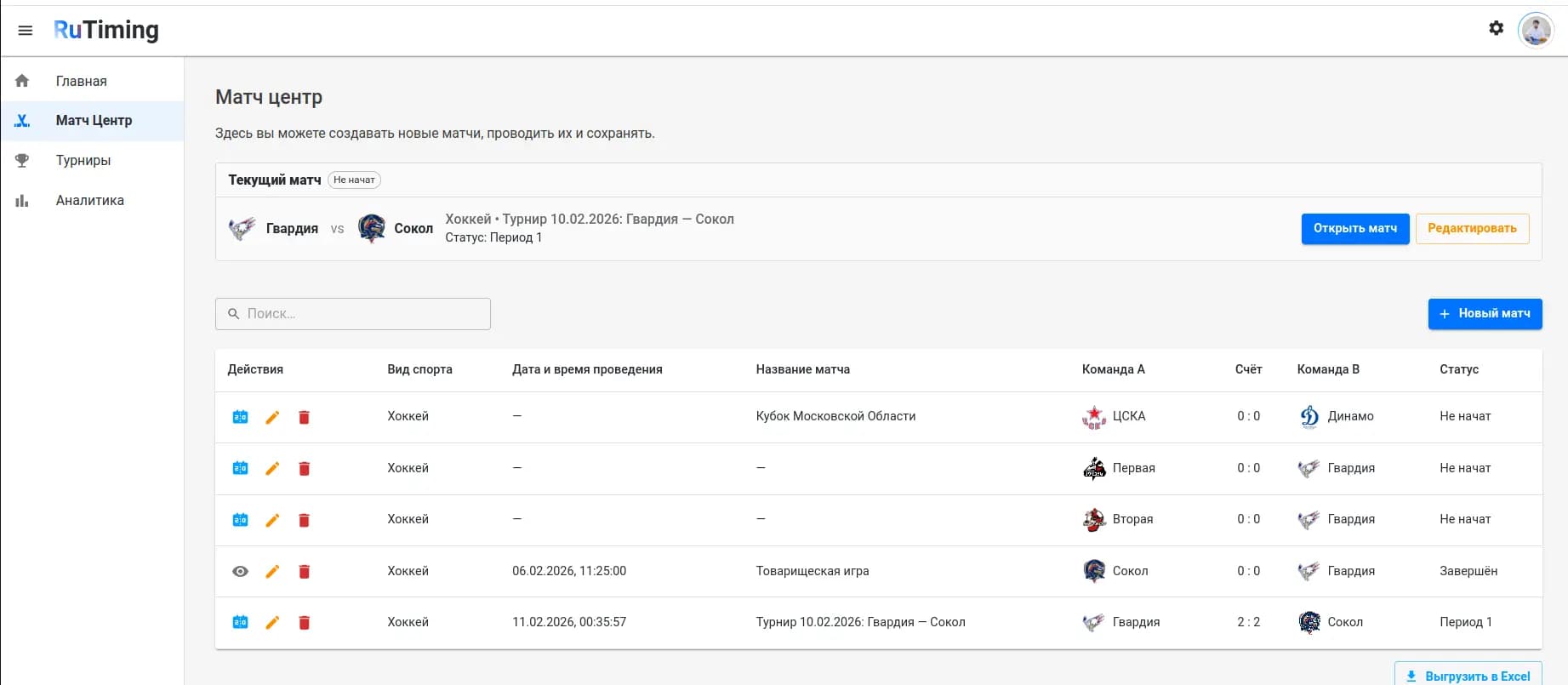Open scoreboard icon for ЦСКА vs Динамо match
The width and height of the screenshot is (1568, 685).
point(241,417)
